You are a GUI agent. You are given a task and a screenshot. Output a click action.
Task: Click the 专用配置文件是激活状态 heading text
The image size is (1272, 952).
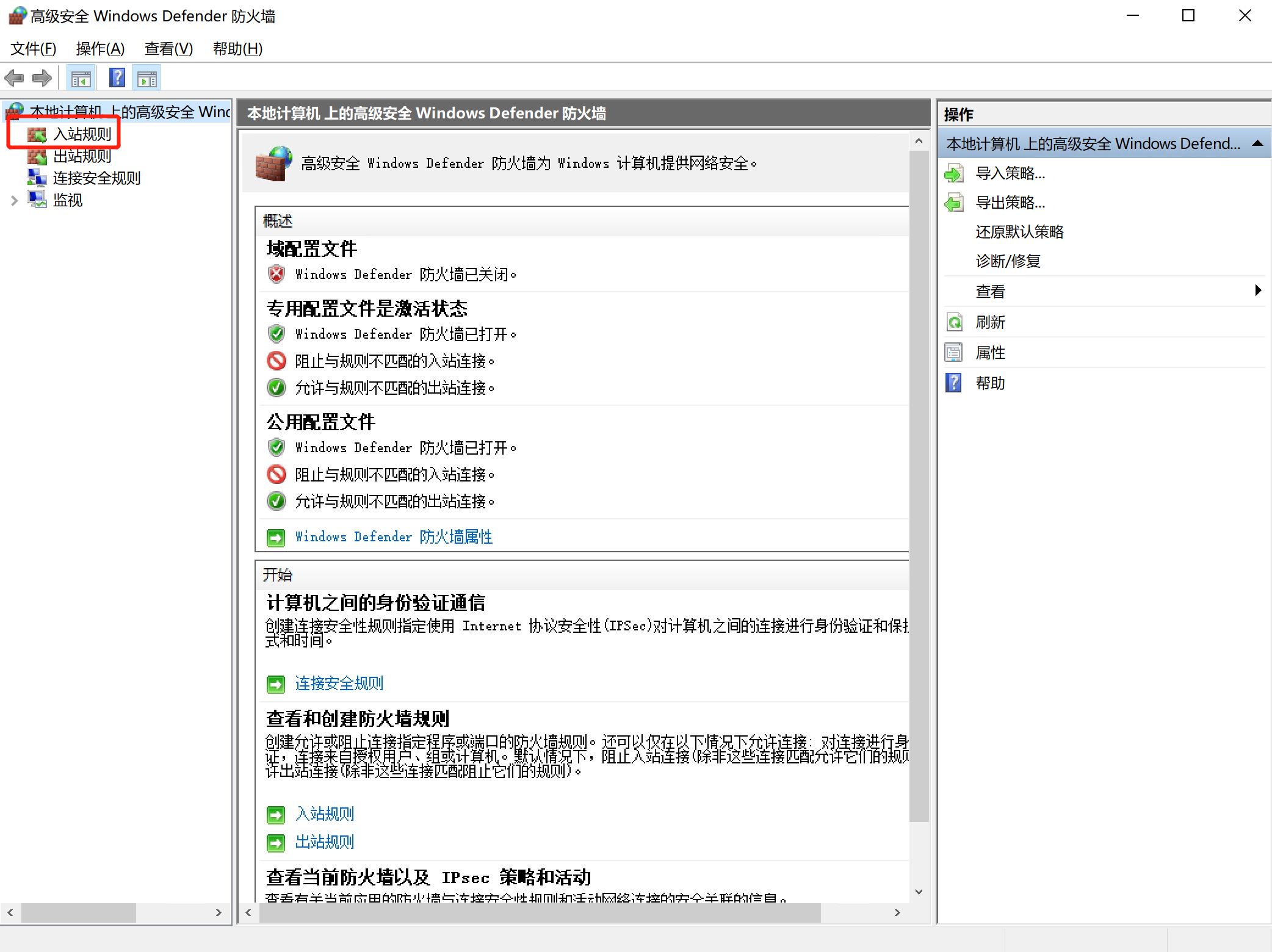click(x=367, y=309)
